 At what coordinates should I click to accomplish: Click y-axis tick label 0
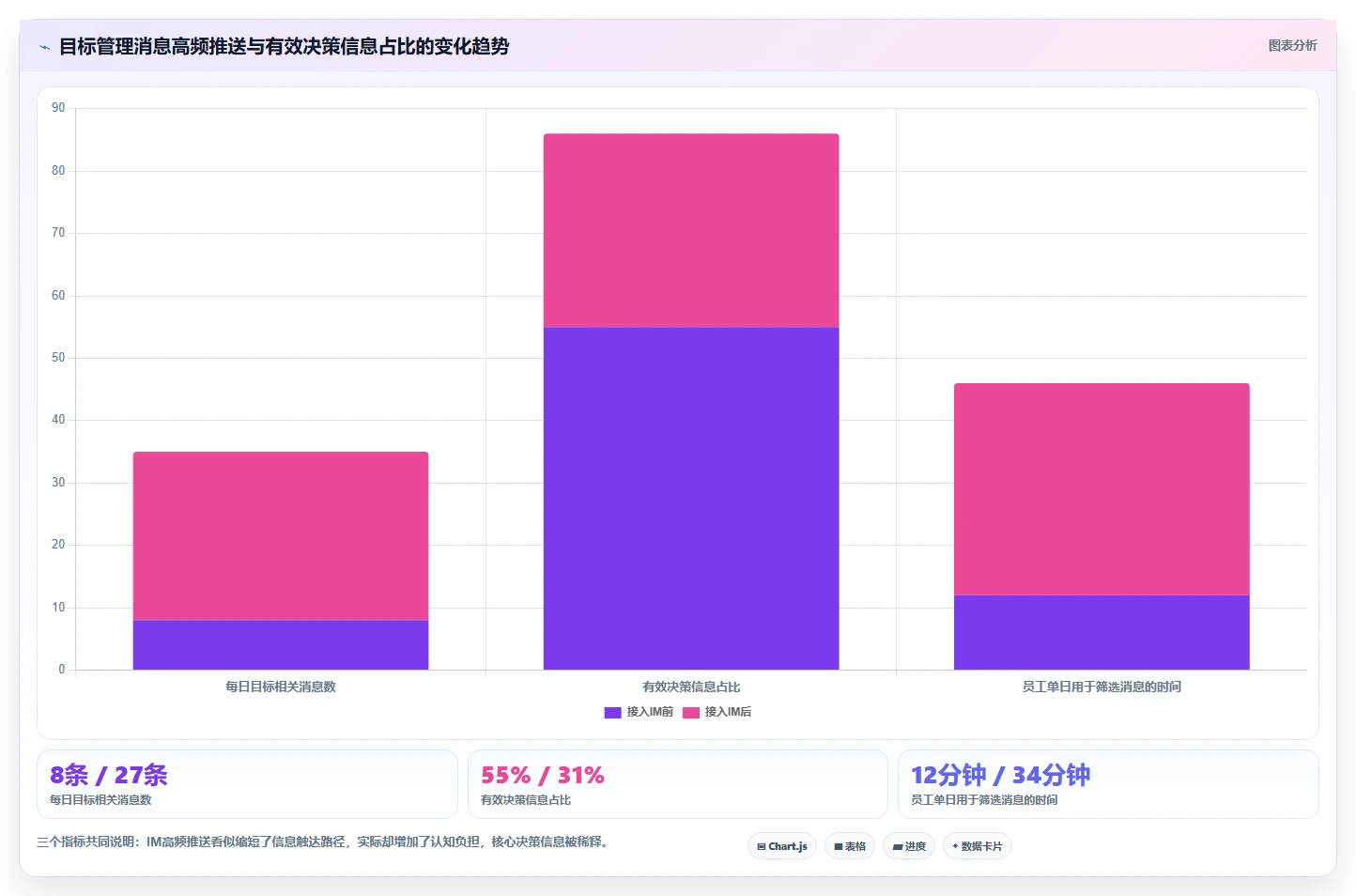62,670
